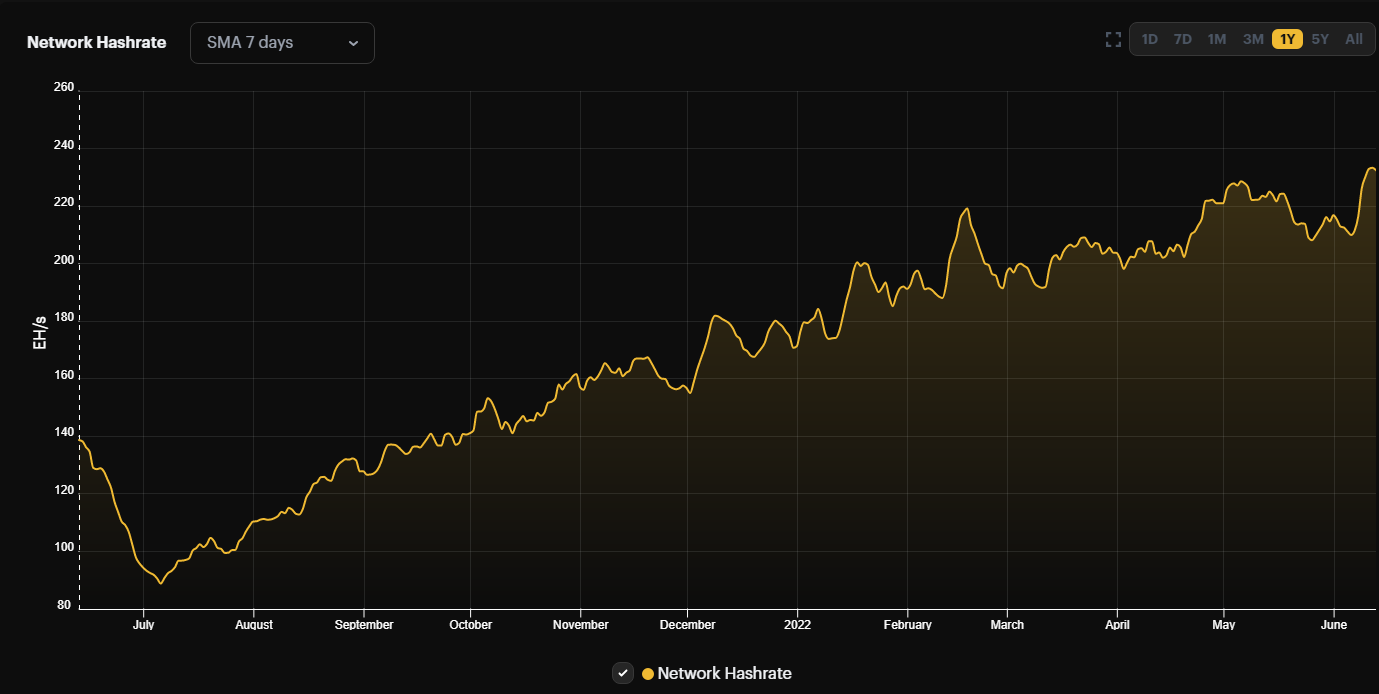Choose the 3M period
The image size is (1379, 694).
tap(1252, 39)
